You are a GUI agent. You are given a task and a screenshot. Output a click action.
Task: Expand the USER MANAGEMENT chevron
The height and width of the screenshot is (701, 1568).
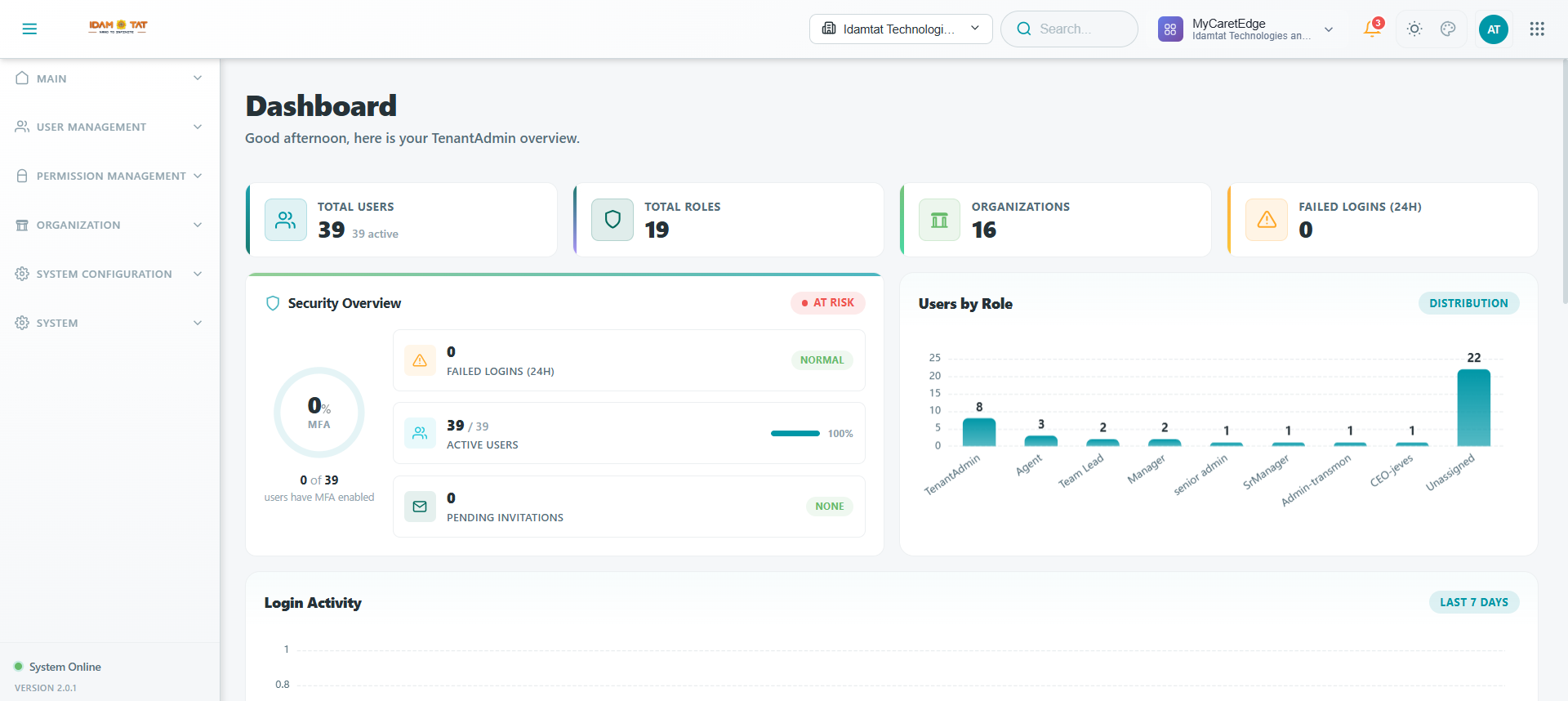[x=198, y=127]
